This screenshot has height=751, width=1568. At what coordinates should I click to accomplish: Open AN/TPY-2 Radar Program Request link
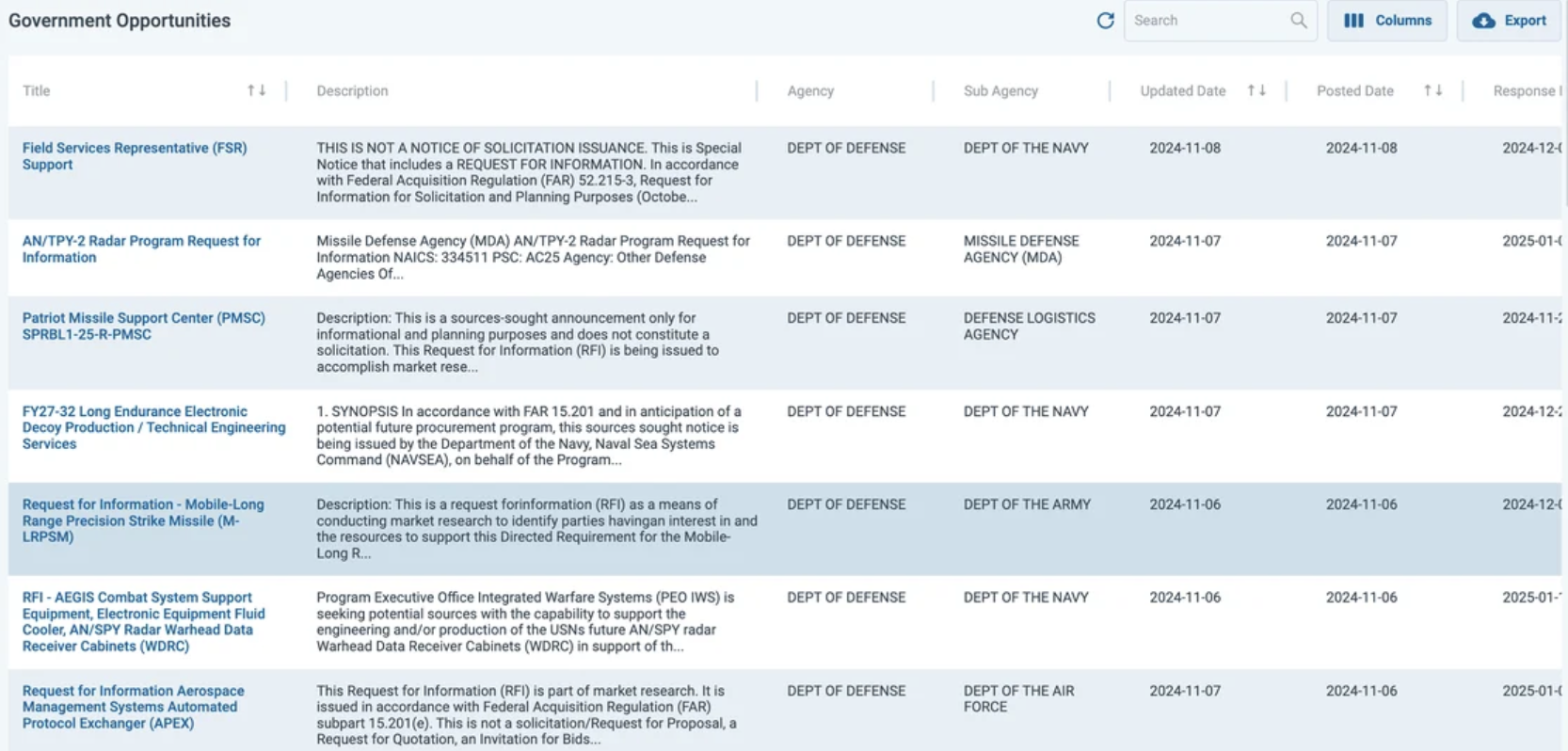click(x=141, y=249)
